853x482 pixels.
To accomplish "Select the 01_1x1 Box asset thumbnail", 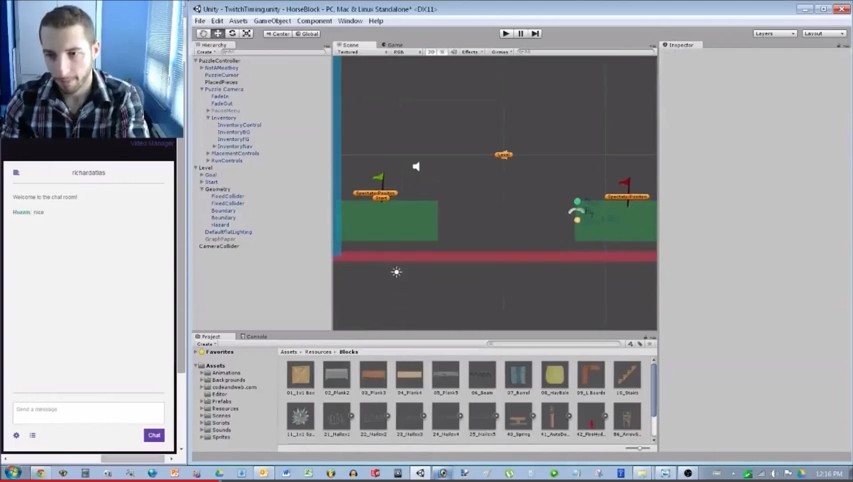I will [300, 375].
